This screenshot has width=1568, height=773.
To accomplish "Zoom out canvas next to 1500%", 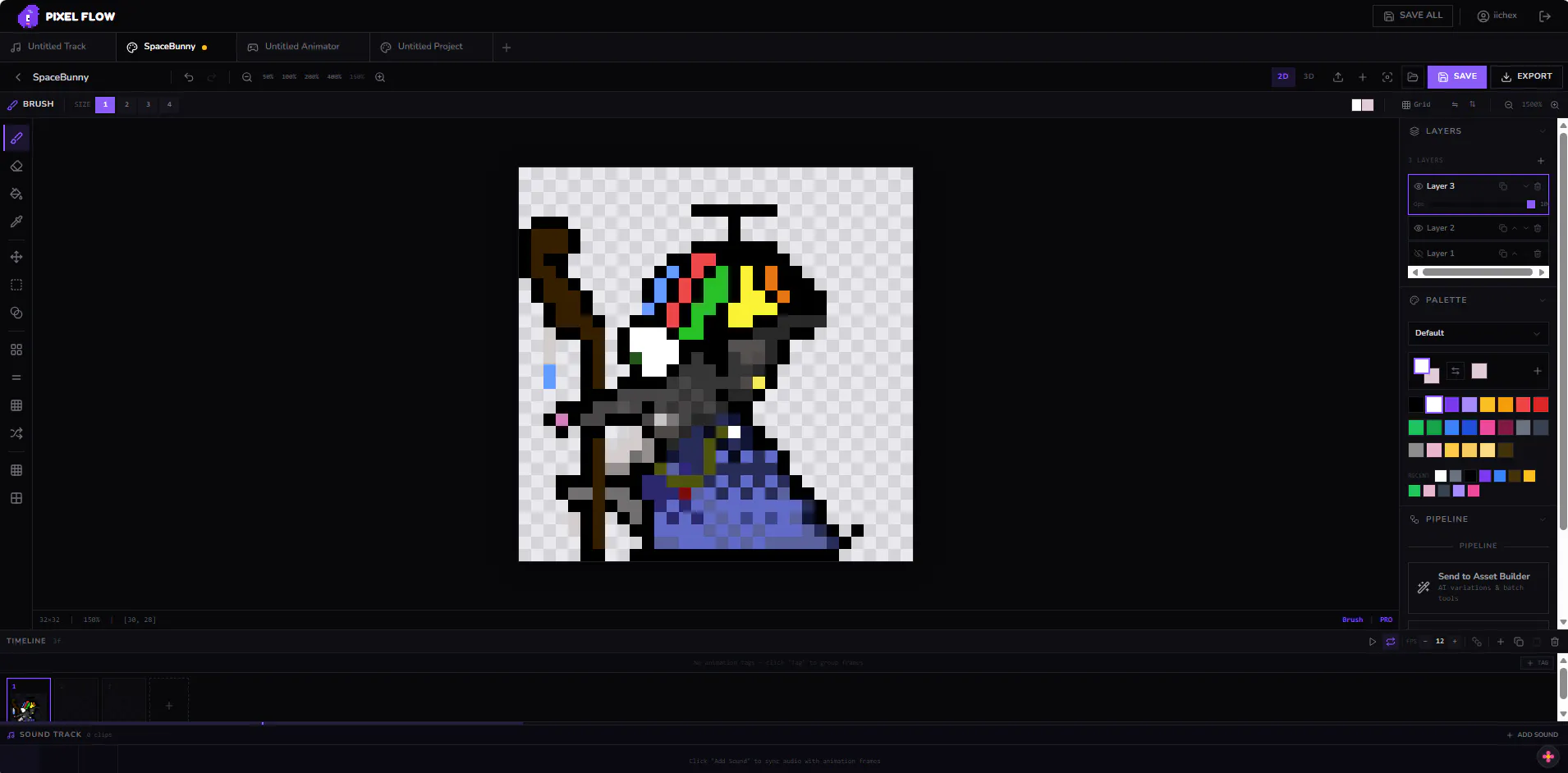I will coord(1509,105).
